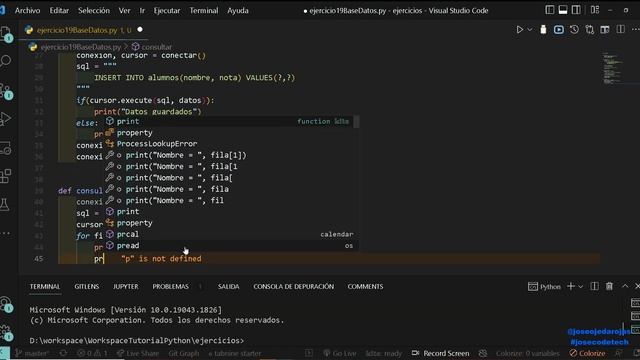Open the Source Control view
This screenshot has width=640, height=360.
[6, 91]
